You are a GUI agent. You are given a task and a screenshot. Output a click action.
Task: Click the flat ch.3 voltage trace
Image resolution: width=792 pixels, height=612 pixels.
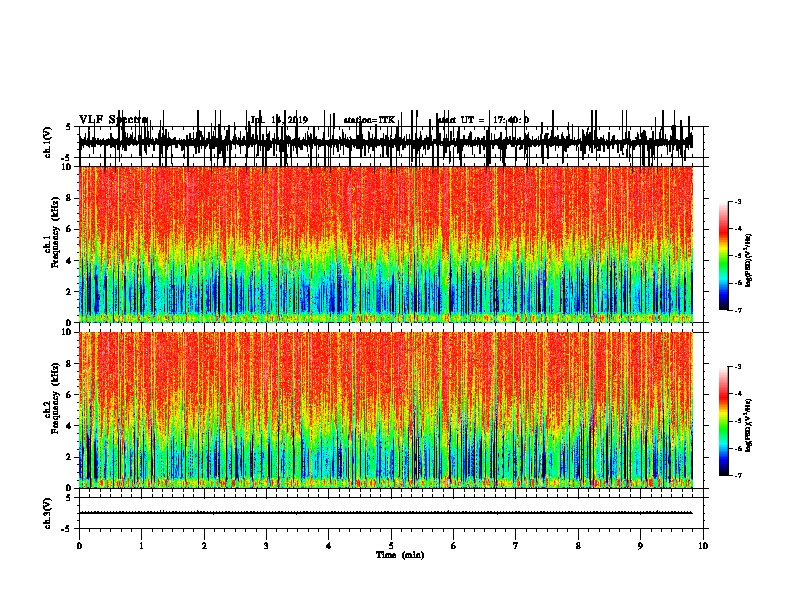click(386, 513)
